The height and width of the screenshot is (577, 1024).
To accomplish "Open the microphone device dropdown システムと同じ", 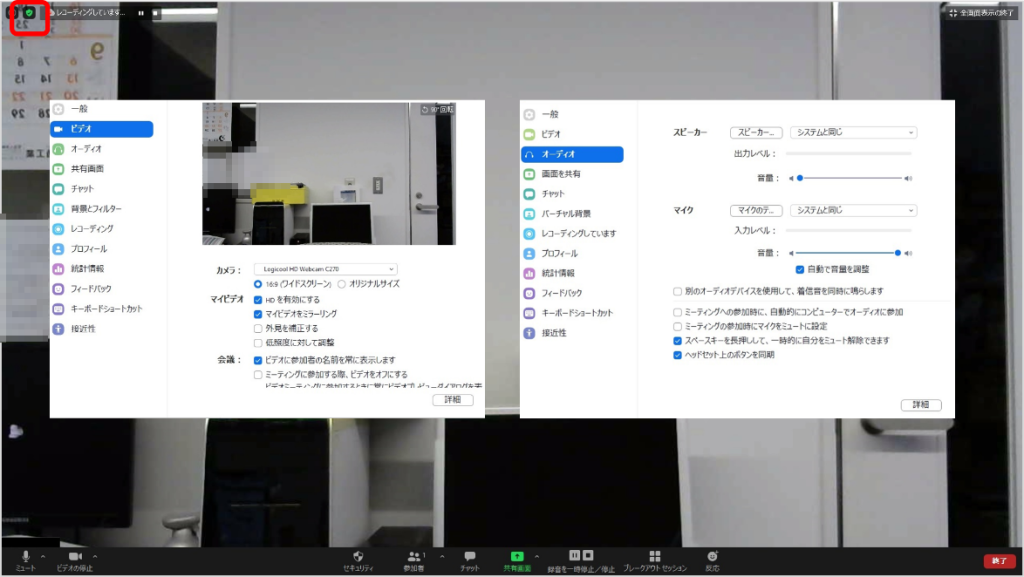I will (x=853, y=210).
